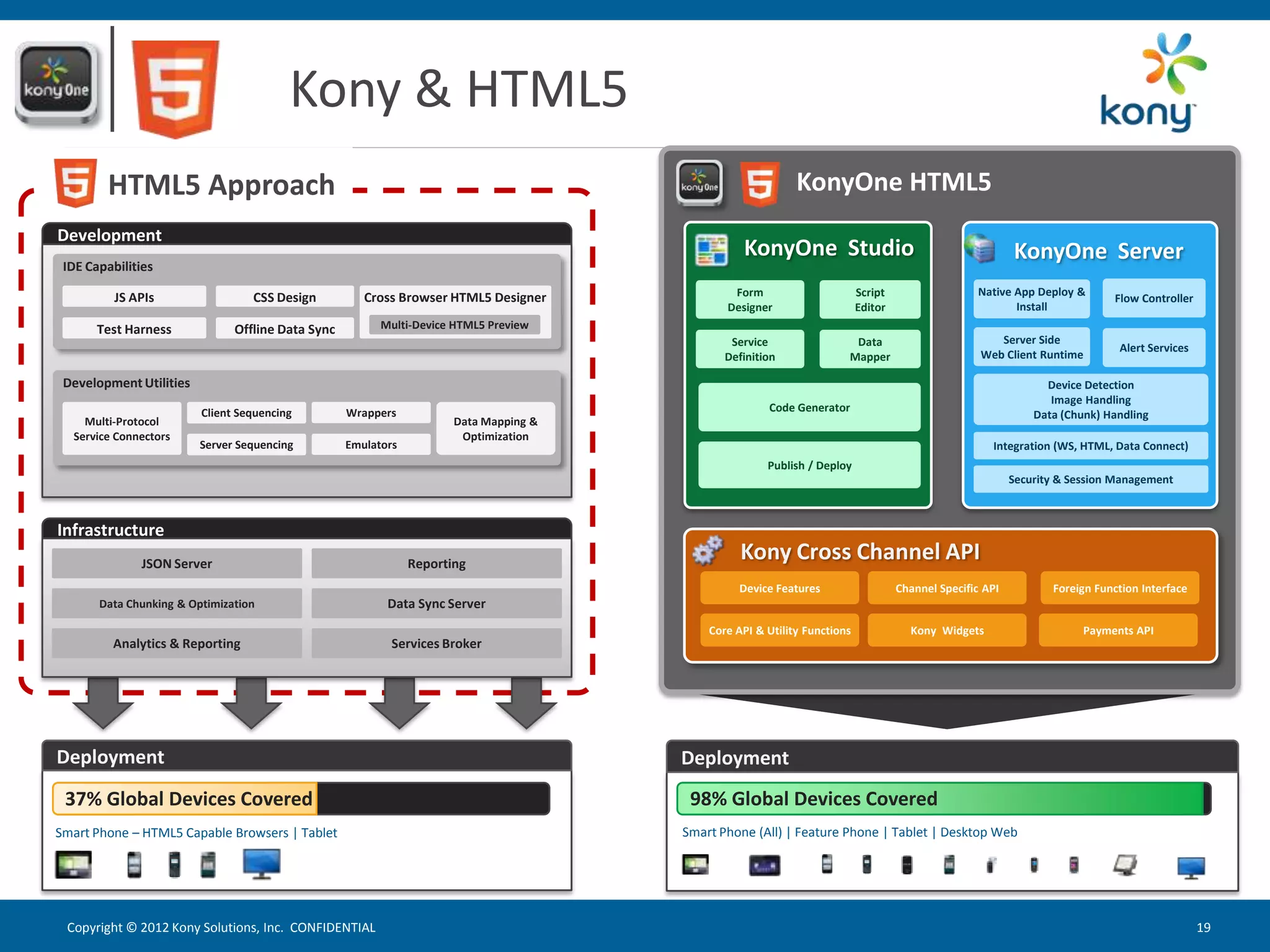Image resolution: width=1270 pixels, height=952 pixels.
Task: Click the 98% Global Devices Covered bar
Action: 943,798
